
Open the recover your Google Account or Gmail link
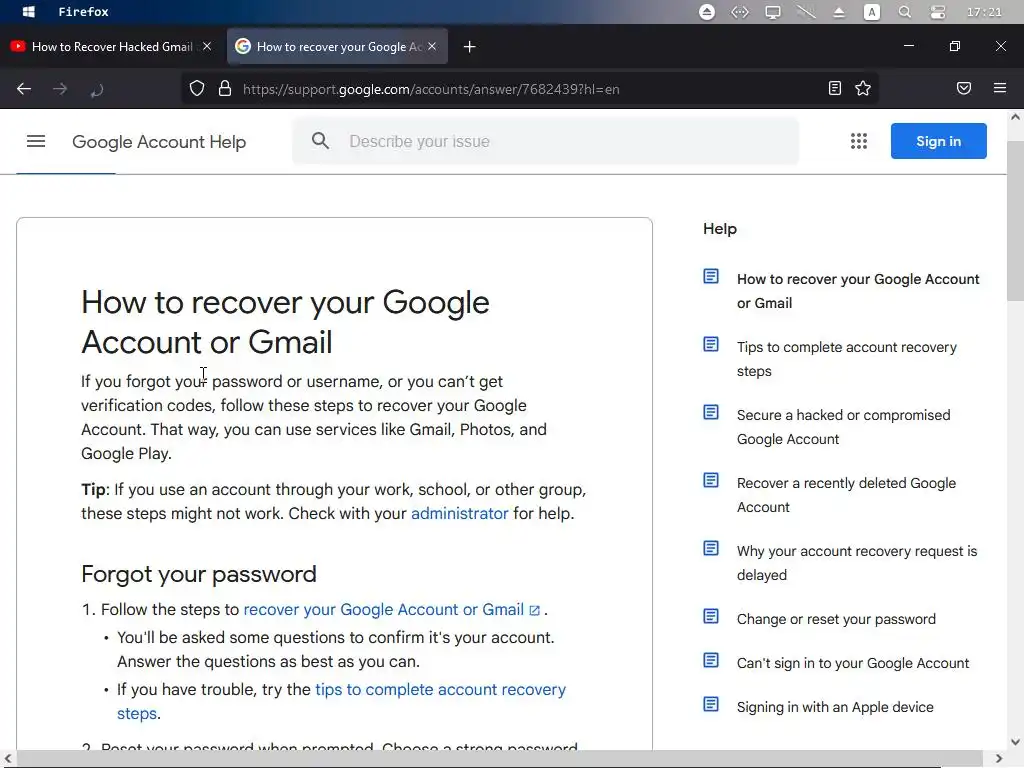click(391, 609)
